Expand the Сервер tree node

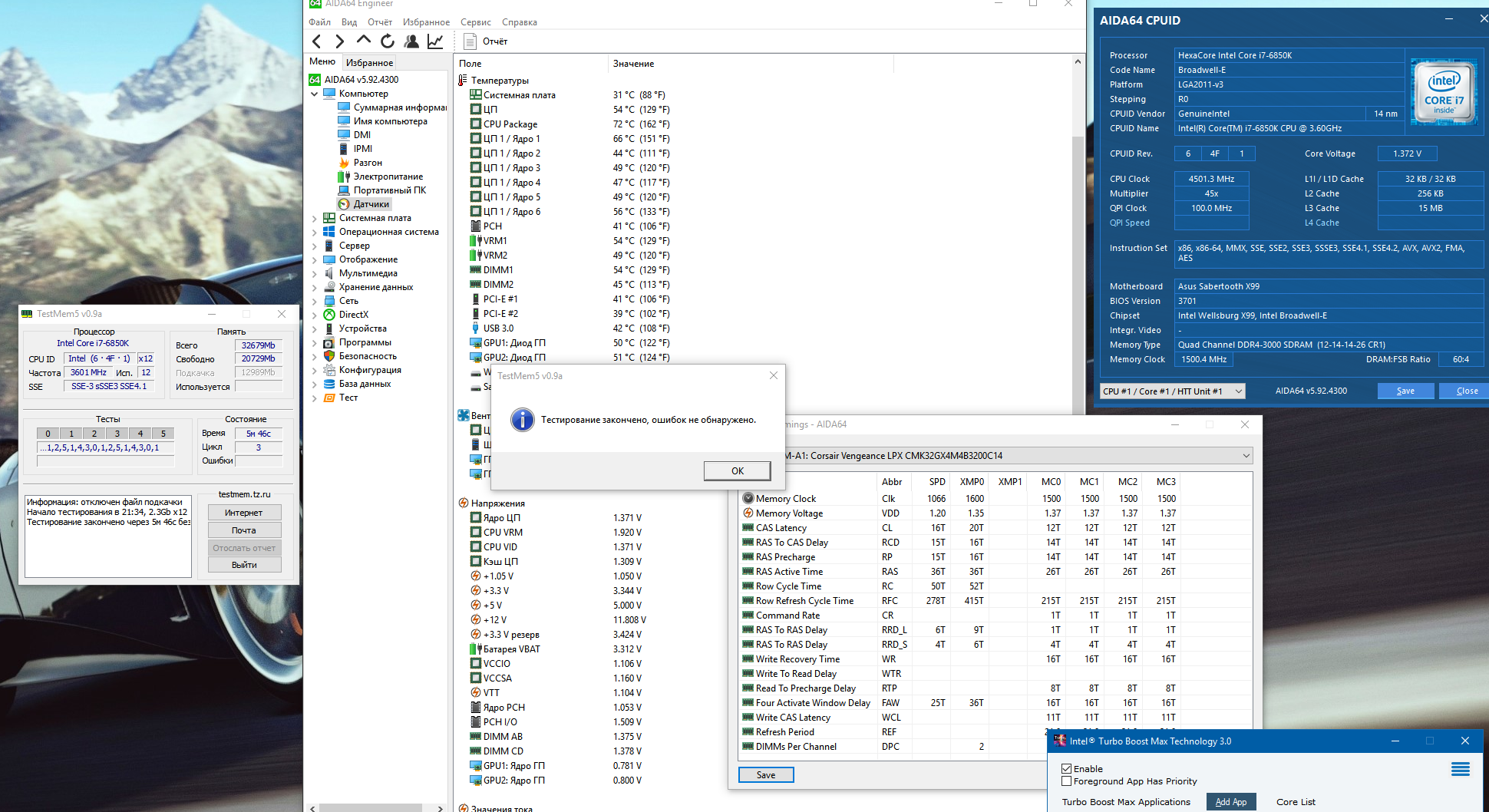(314, 246)
